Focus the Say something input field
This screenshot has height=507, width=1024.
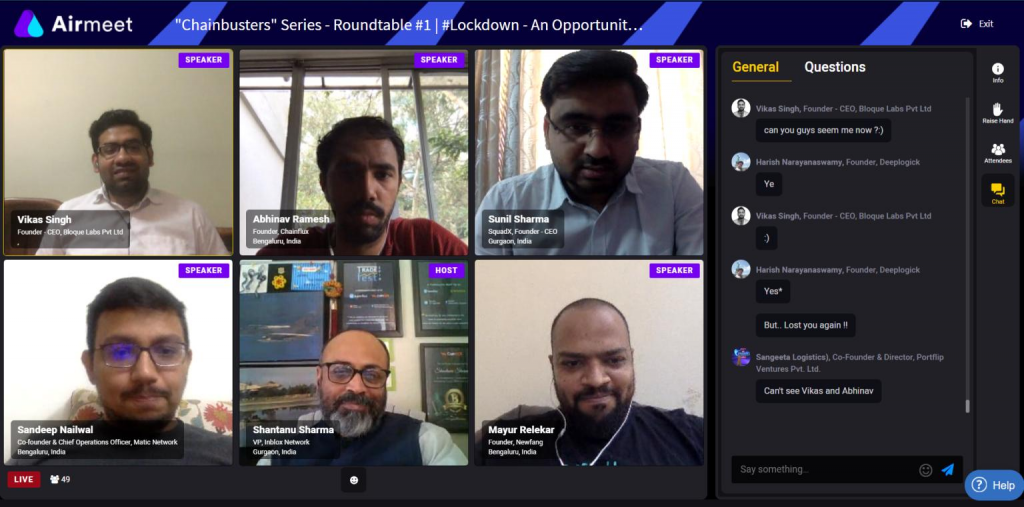click(x=824, y=469)
